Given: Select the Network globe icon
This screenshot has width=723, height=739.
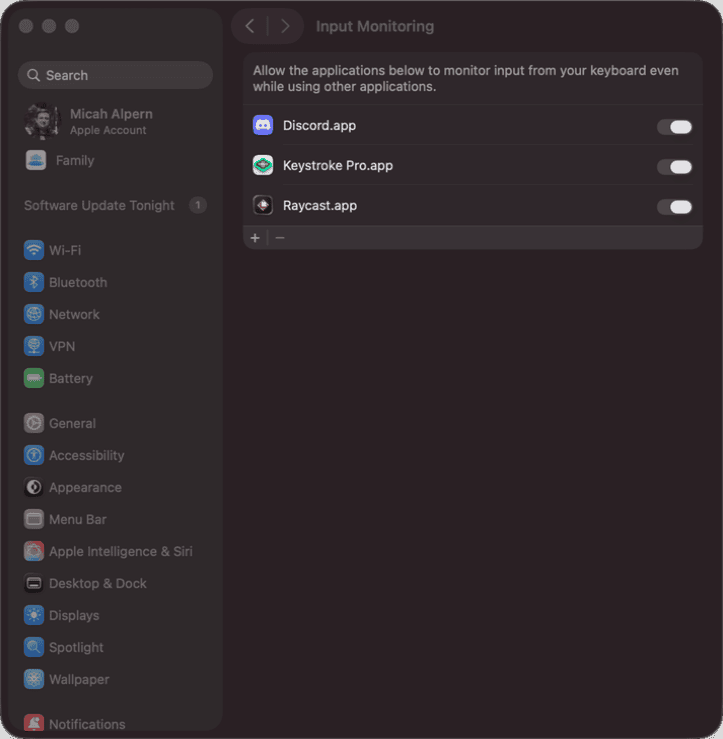Looking at the screenshot, I should click(x=34, y=314).
